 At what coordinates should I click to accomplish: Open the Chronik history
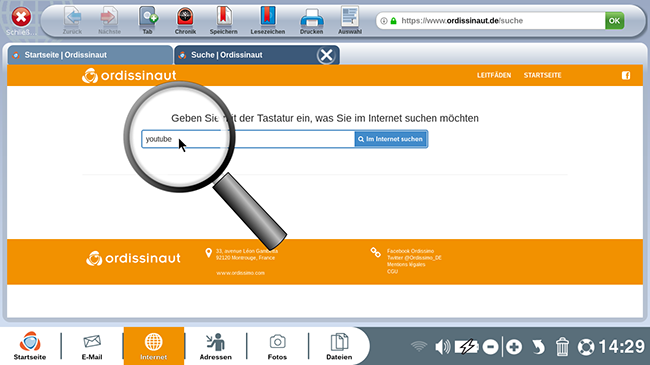(x=185, y=20)
